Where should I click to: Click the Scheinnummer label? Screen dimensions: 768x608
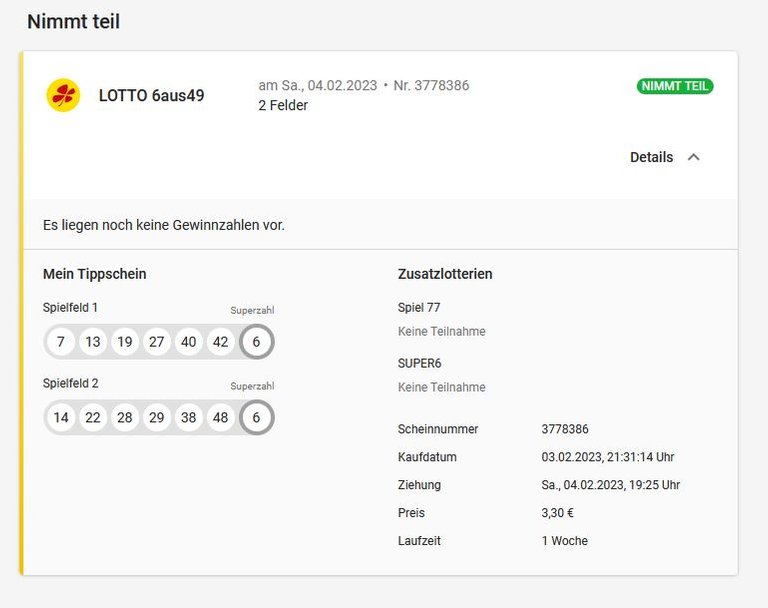pyautogui.click(x=438, y=429)
